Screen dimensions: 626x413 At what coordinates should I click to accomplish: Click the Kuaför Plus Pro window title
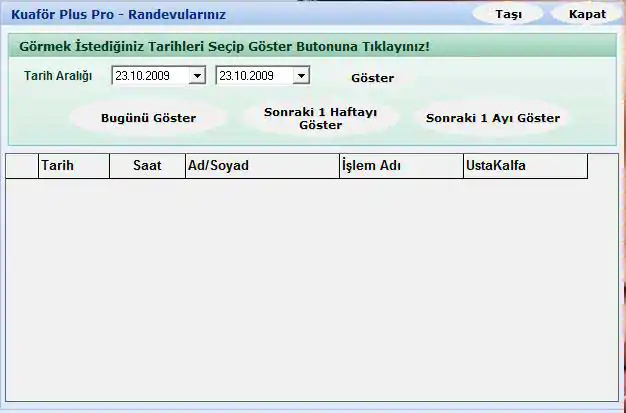point(118,14)
